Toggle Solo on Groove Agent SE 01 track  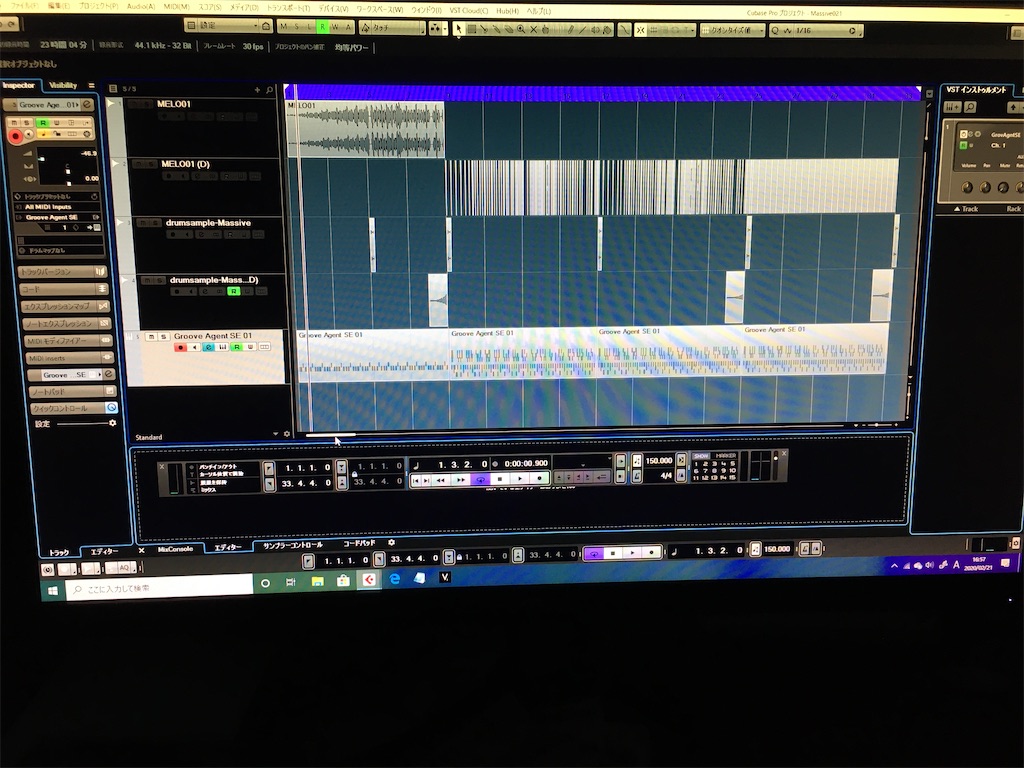[x=164, y=336]
